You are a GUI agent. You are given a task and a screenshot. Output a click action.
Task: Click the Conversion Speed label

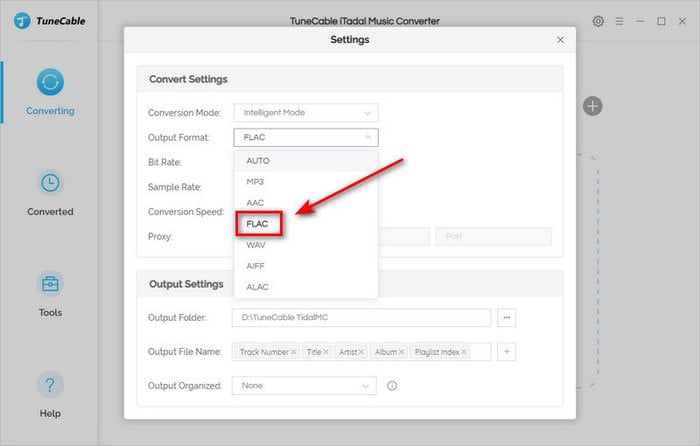186,212
